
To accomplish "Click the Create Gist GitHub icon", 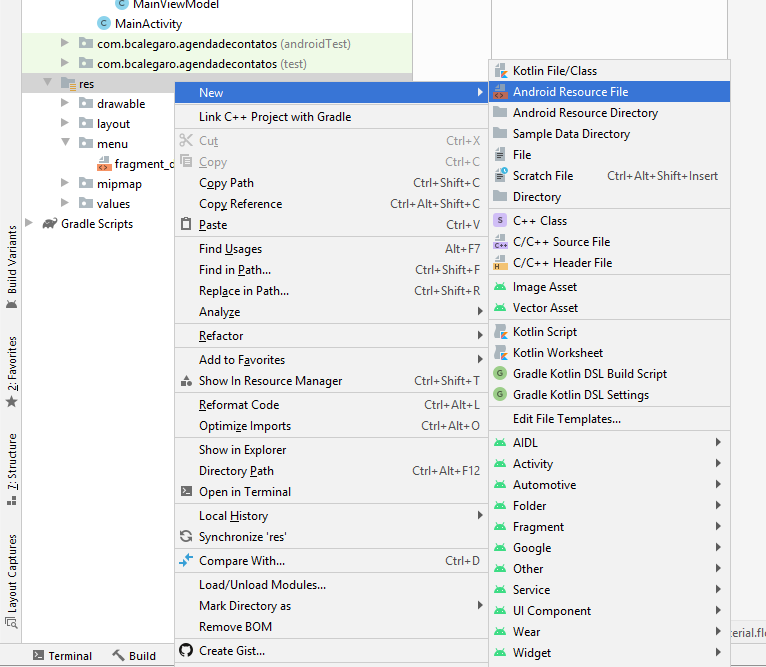I will tap(185, 650).
